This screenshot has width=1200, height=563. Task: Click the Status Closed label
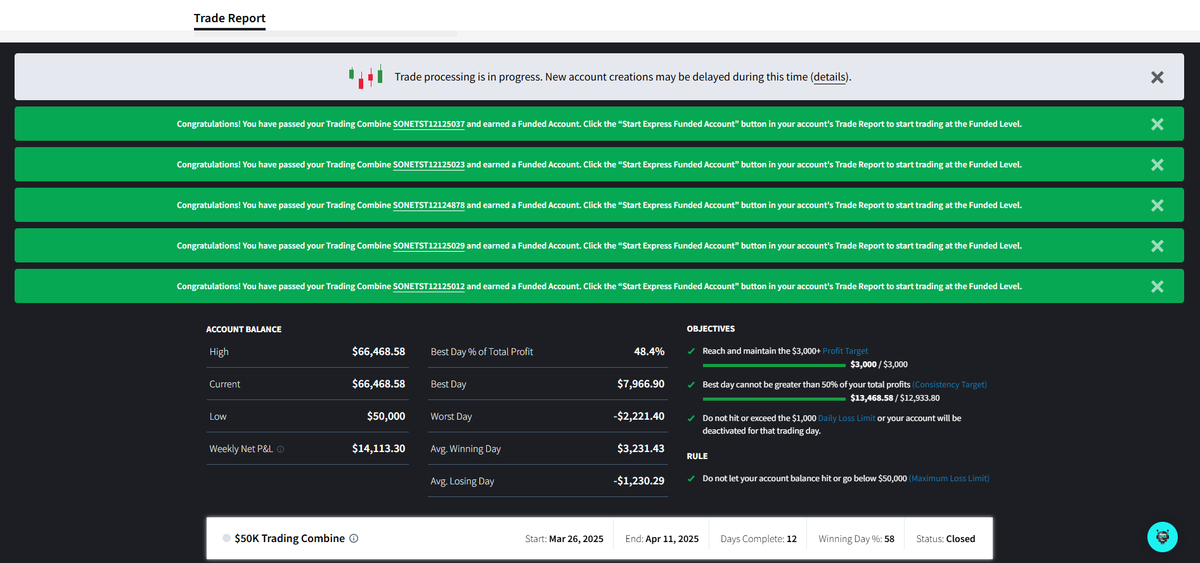click(960, 538)
